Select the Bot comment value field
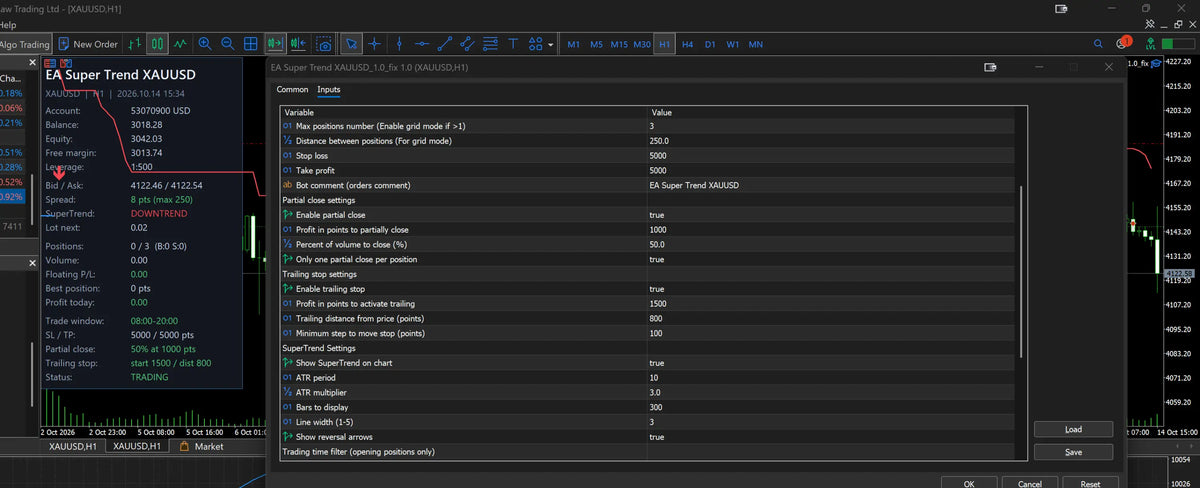This screenshot has height=488, width=1200. 830,185
